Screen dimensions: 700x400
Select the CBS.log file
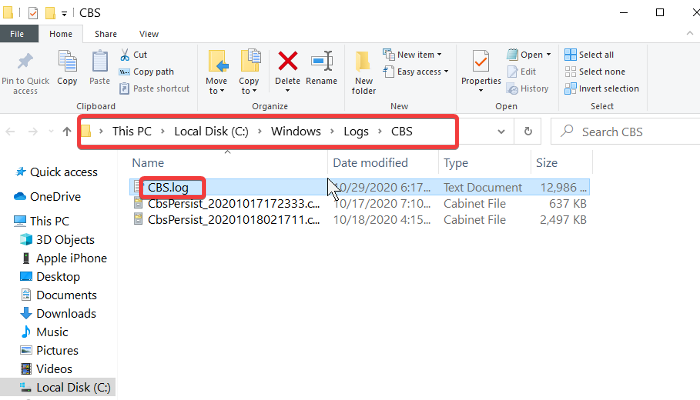point(359,188)
